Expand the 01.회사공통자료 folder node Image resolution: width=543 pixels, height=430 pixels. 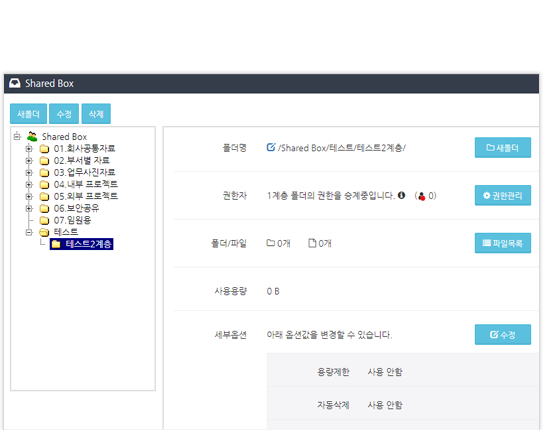(x=29, y=149)
